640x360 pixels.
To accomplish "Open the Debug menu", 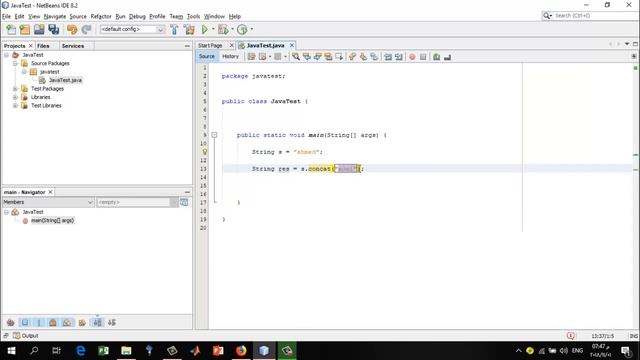I will [x=137, y=16].
